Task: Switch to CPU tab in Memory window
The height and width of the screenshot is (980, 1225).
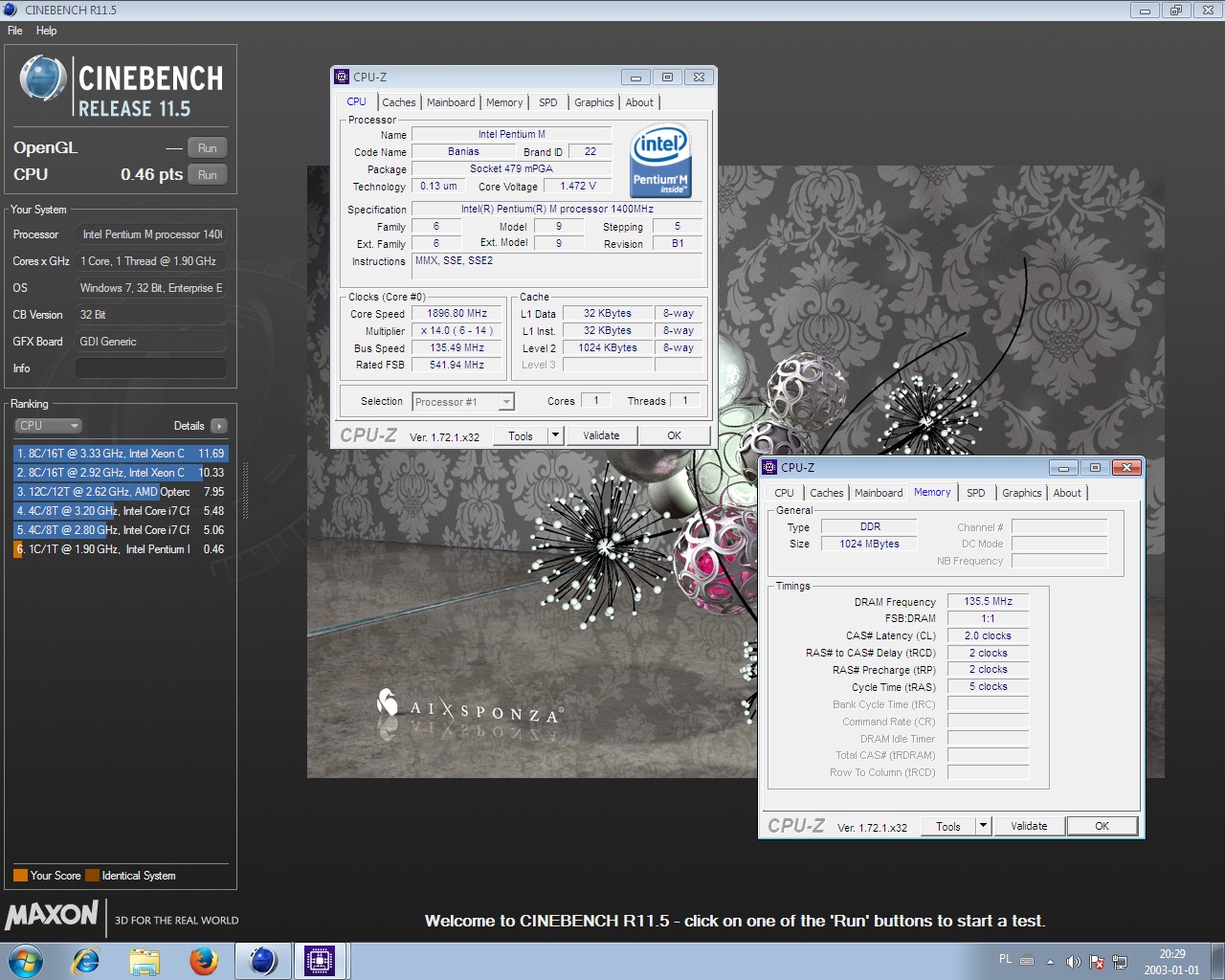Action: coord(785,493)
